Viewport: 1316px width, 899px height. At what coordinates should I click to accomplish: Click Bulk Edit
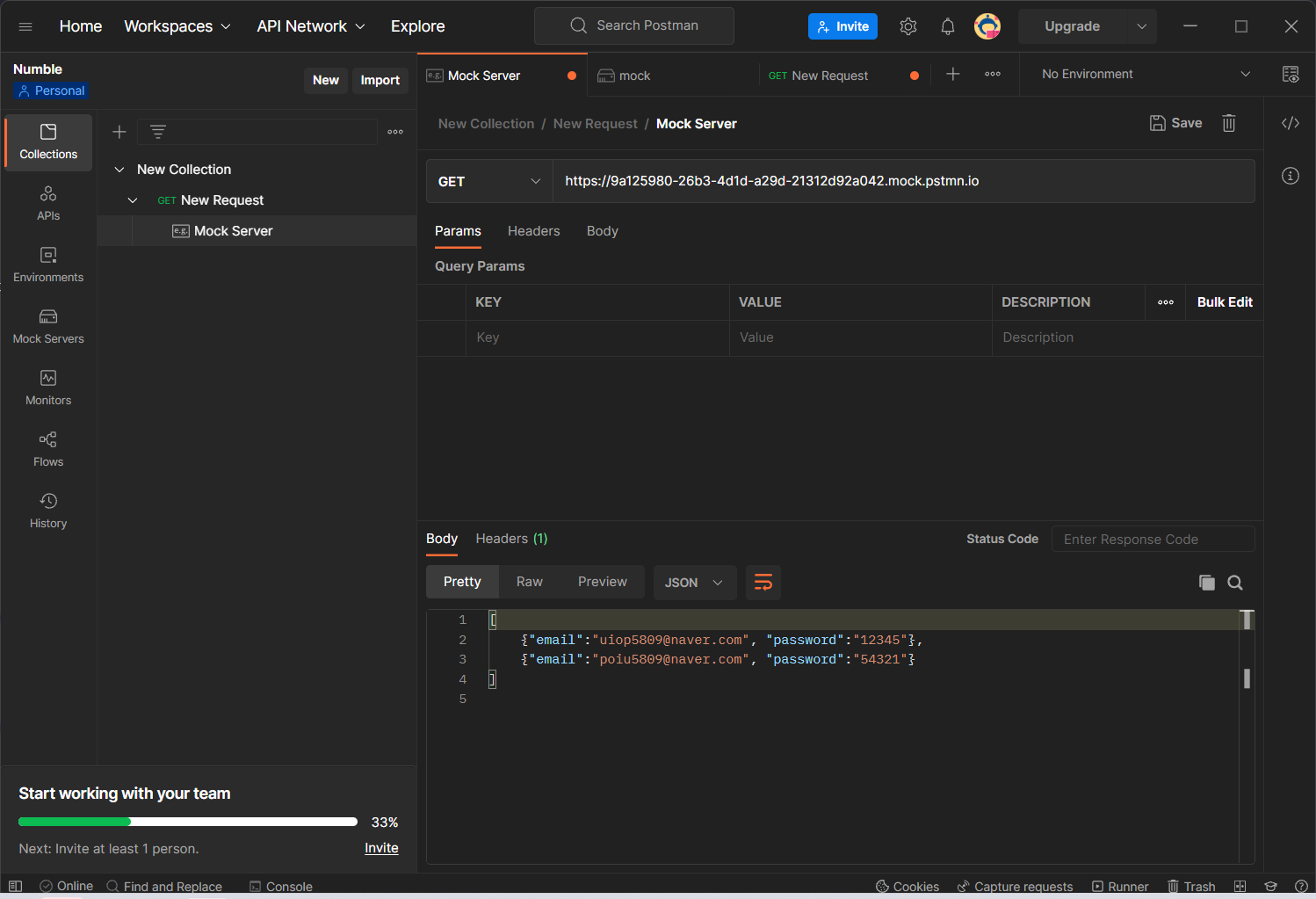pos(1225,302)
